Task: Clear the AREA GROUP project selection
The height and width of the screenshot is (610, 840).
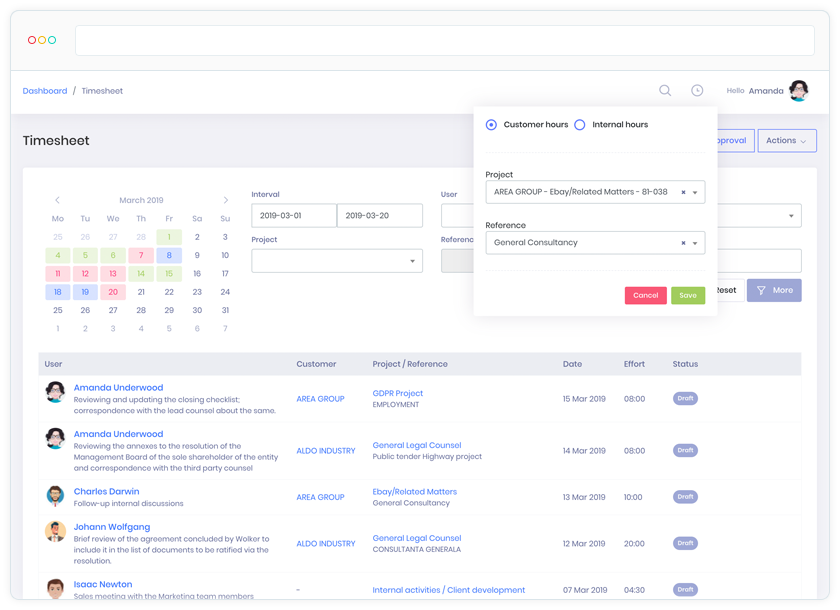Action: coord(683,192)
